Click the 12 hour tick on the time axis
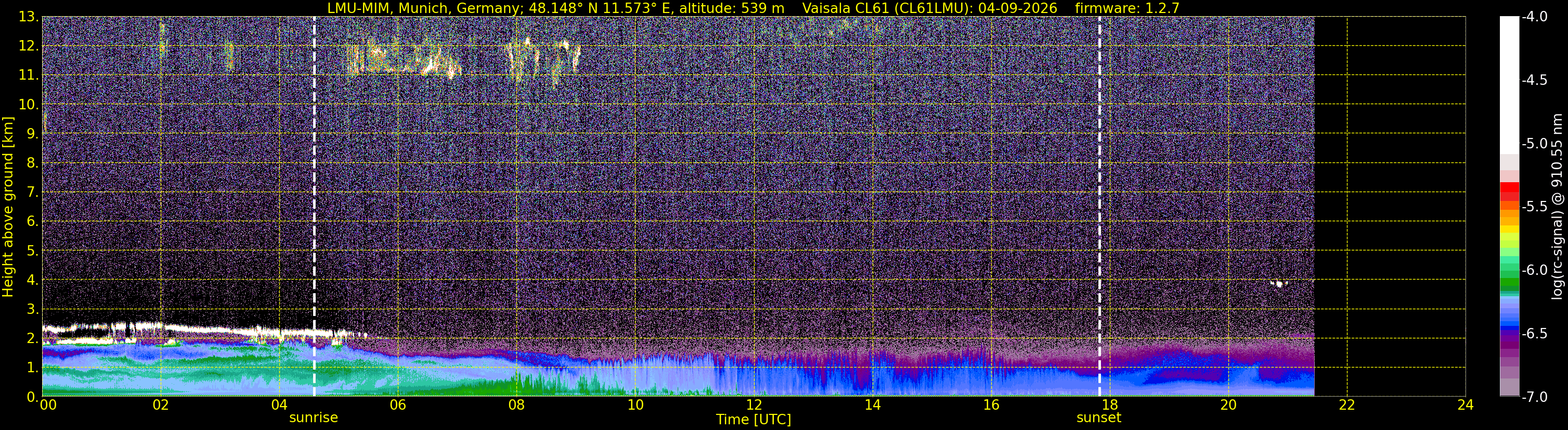The height and width of the screenshot is (430, 1568). tap(754, 405)
